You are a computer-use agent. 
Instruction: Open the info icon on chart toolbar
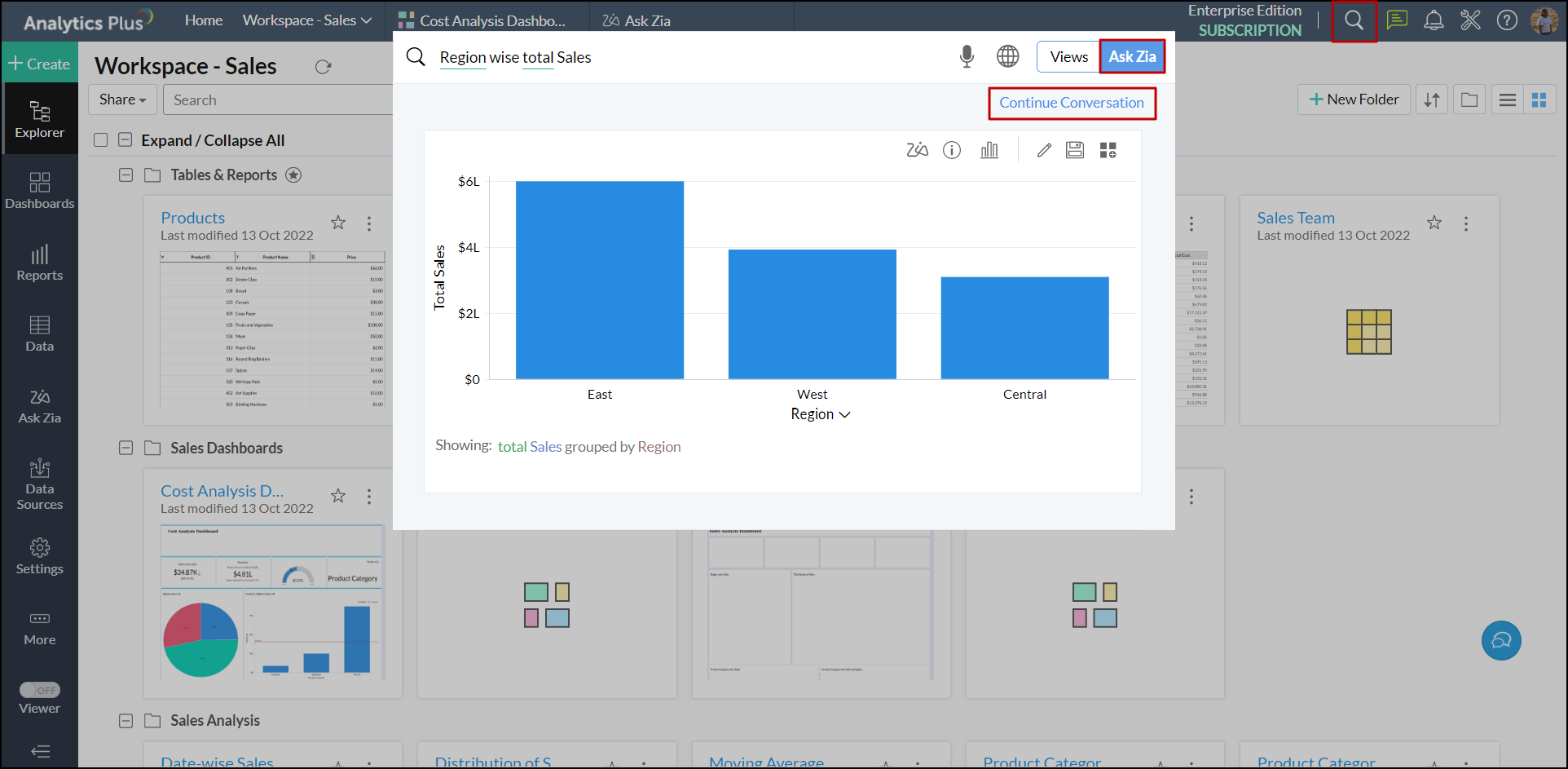(952, 150)
